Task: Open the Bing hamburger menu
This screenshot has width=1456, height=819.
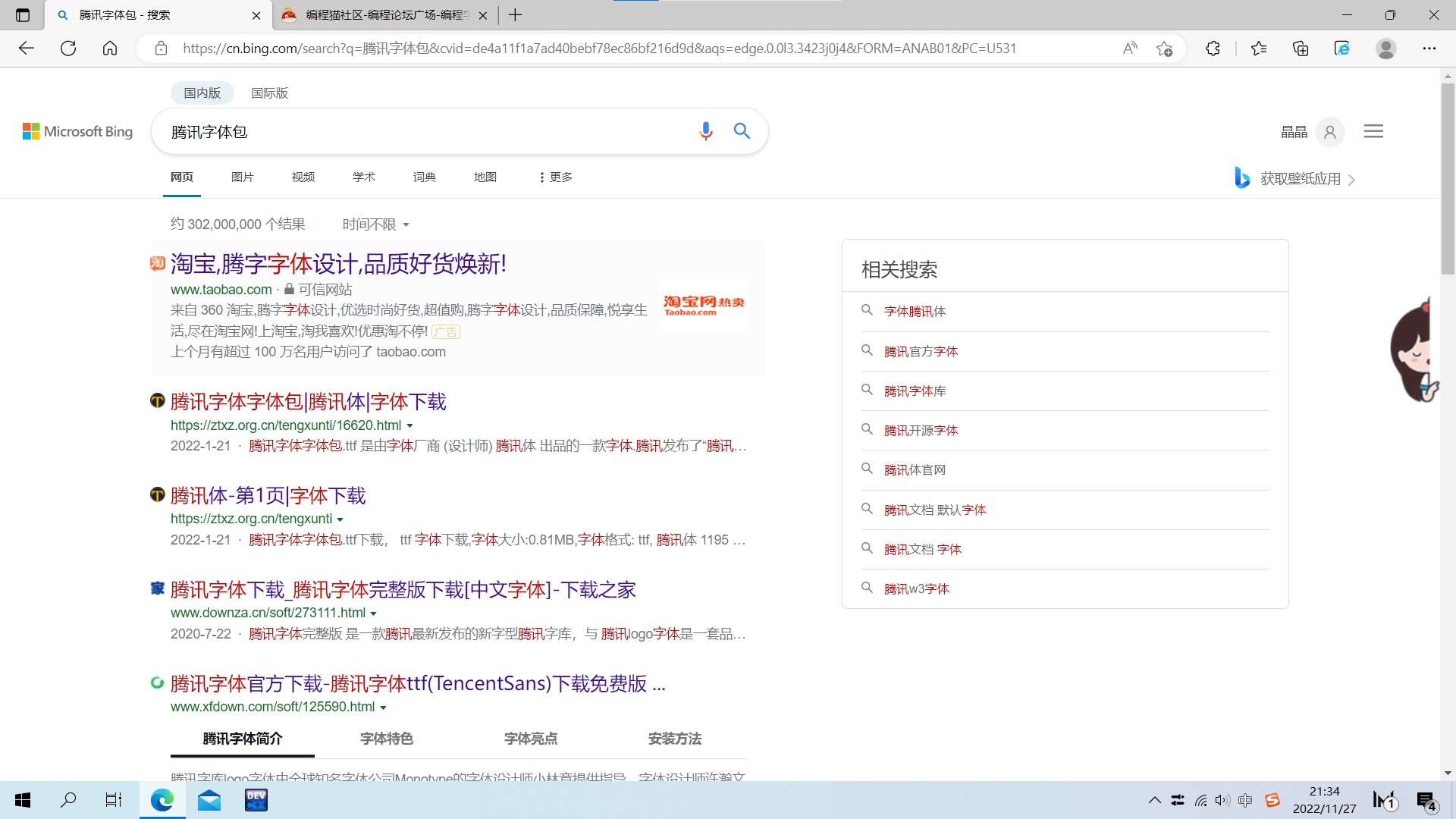Action: point(1373,131)
